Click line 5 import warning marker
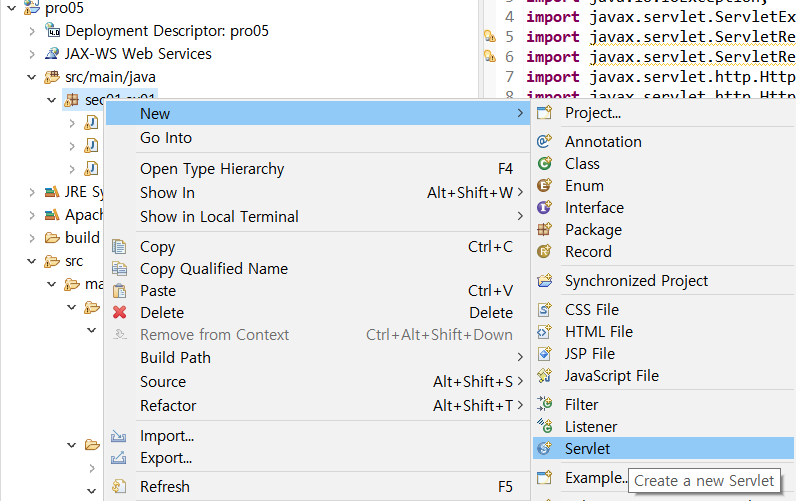Viewport: 796px width, 501px height. coord(489,36)
